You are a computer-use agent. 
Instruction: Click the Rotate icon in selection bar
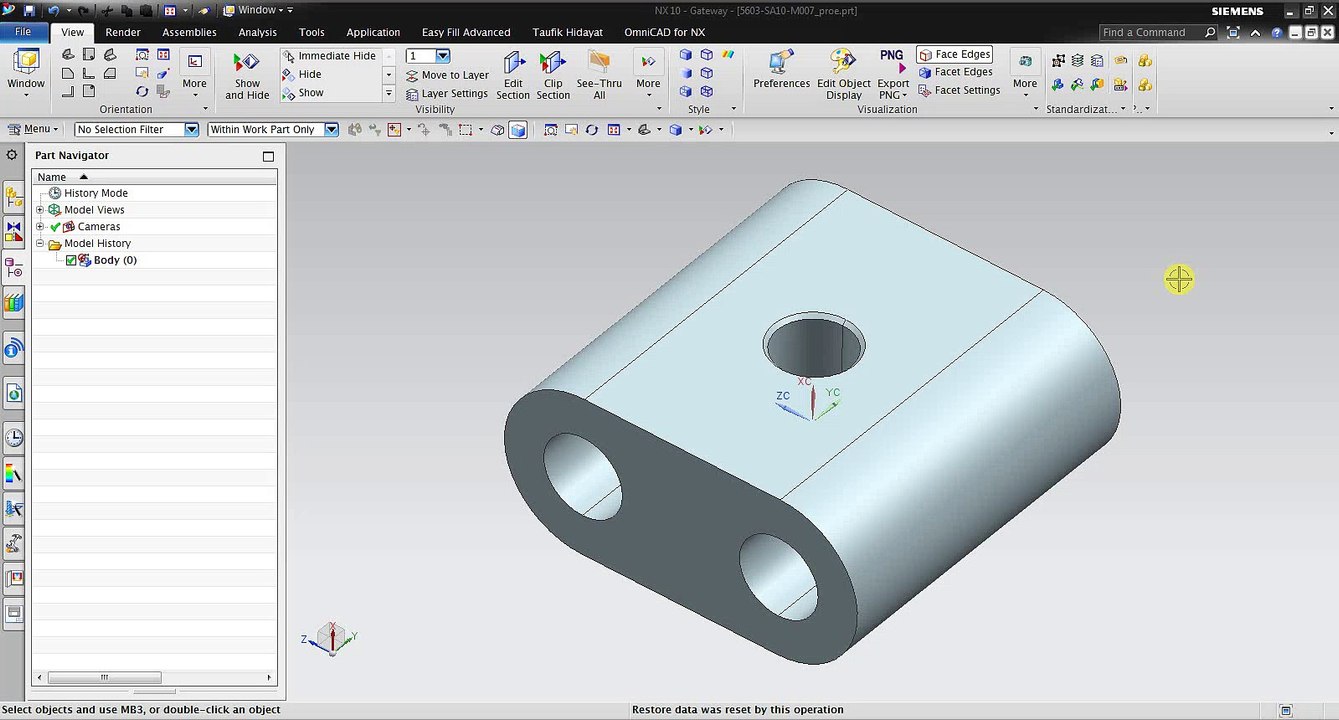click(x=592, y=130)
